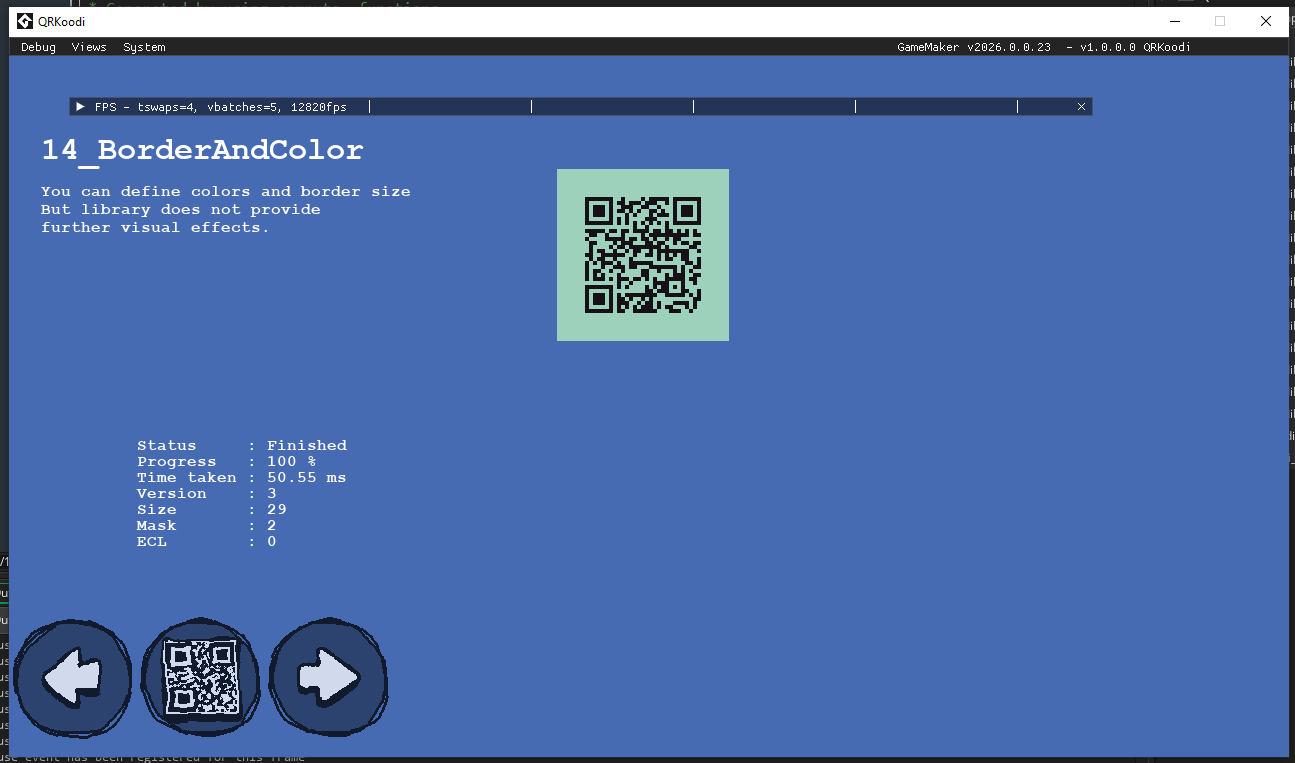This screenshot has width=1295, height=763.
Task: Click the FPS tswaps vbatches readout text
Action: [221, 106]
